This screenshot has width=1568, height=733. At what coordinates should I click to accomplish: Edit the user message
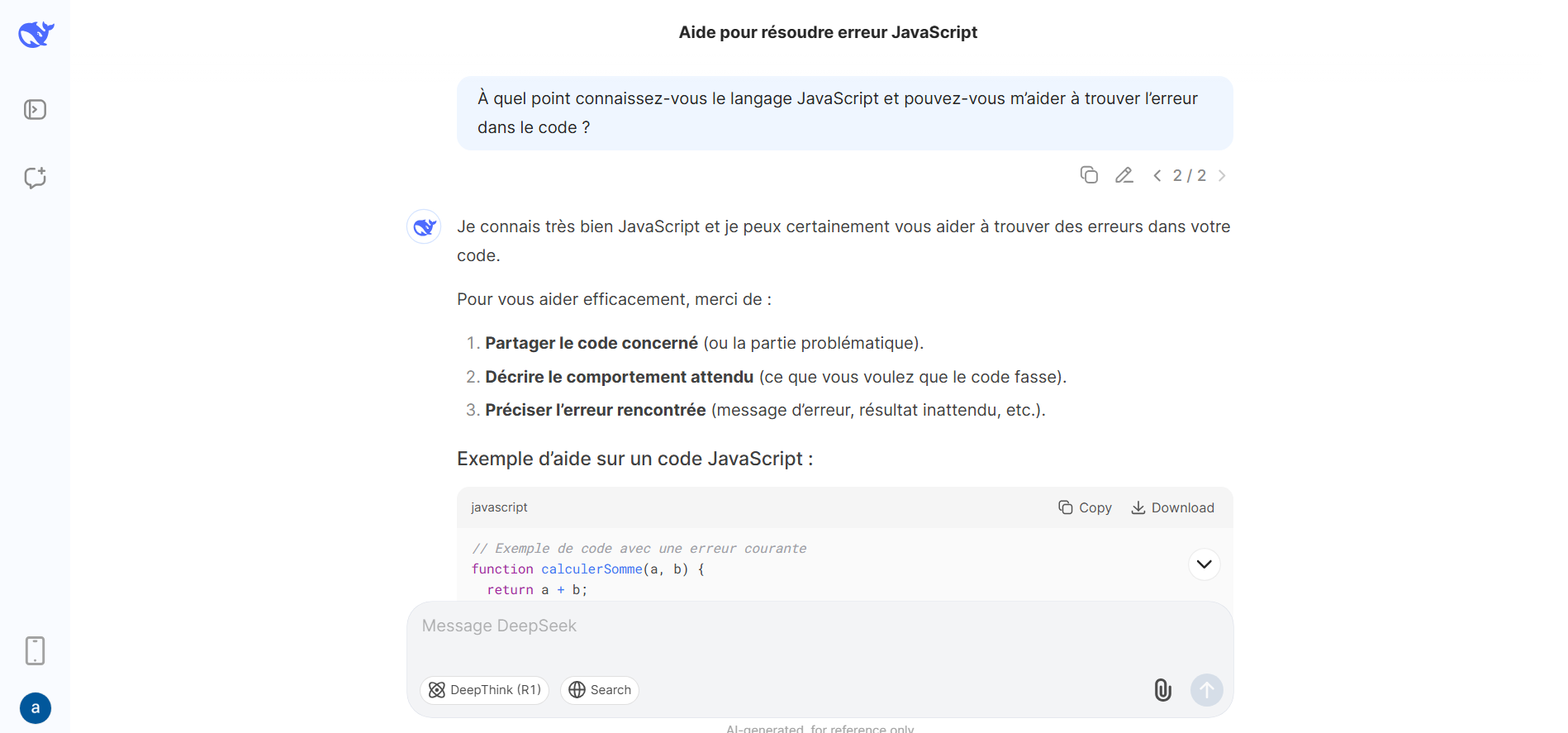point(1124,175)
